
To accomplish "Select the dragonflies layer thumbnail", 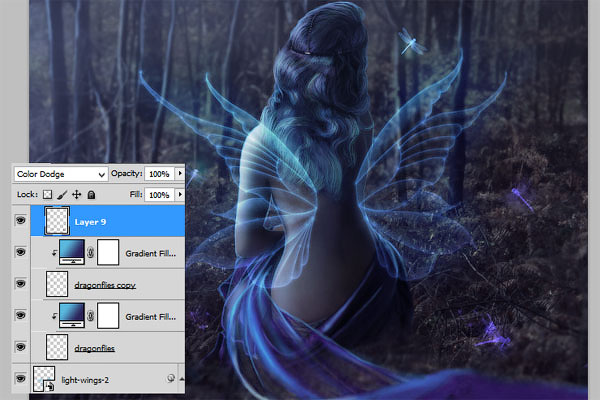I will click(x=57, y=347).
